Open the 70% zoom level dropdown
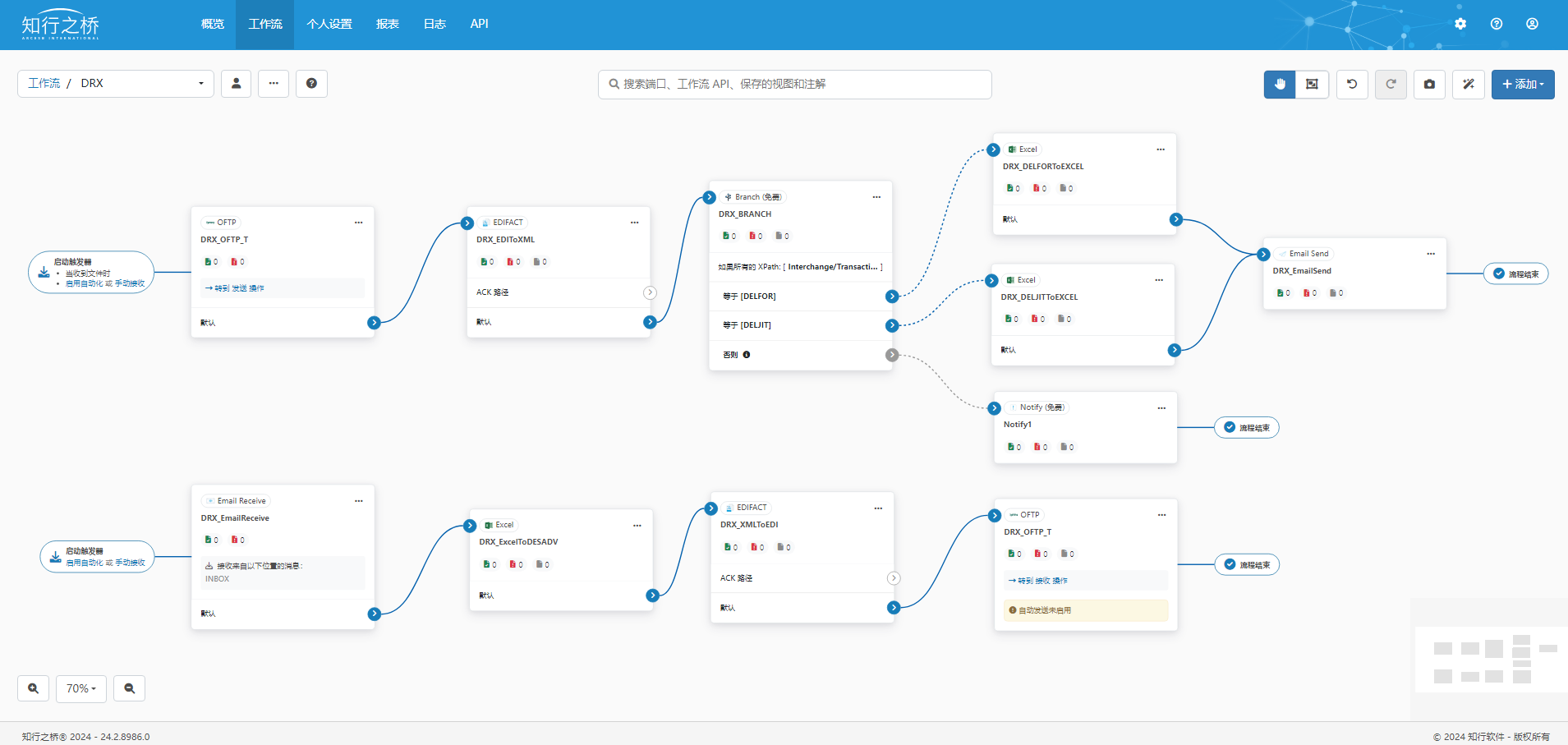The width and height of the screenshot is (1568, 745). [x=81, y=688]
